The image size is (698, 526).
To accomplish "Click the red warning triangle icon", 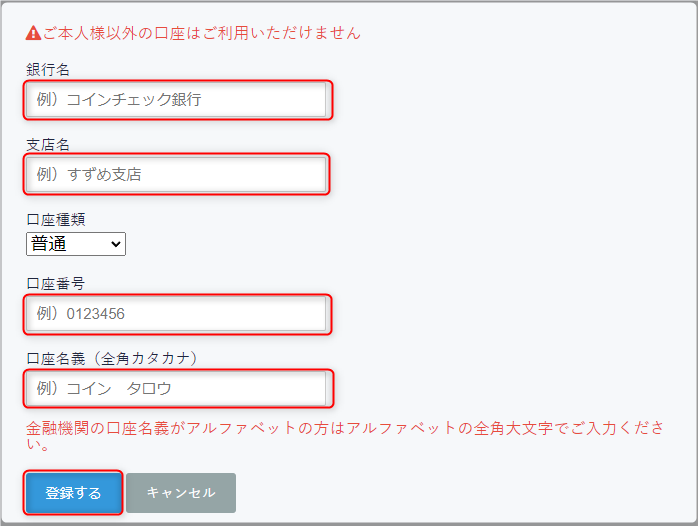I will (x=34, y=33).
